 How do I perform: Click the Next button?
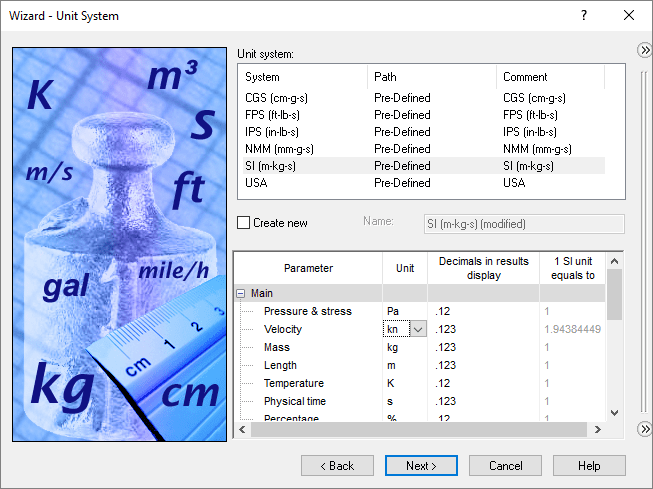click(421, 466)
